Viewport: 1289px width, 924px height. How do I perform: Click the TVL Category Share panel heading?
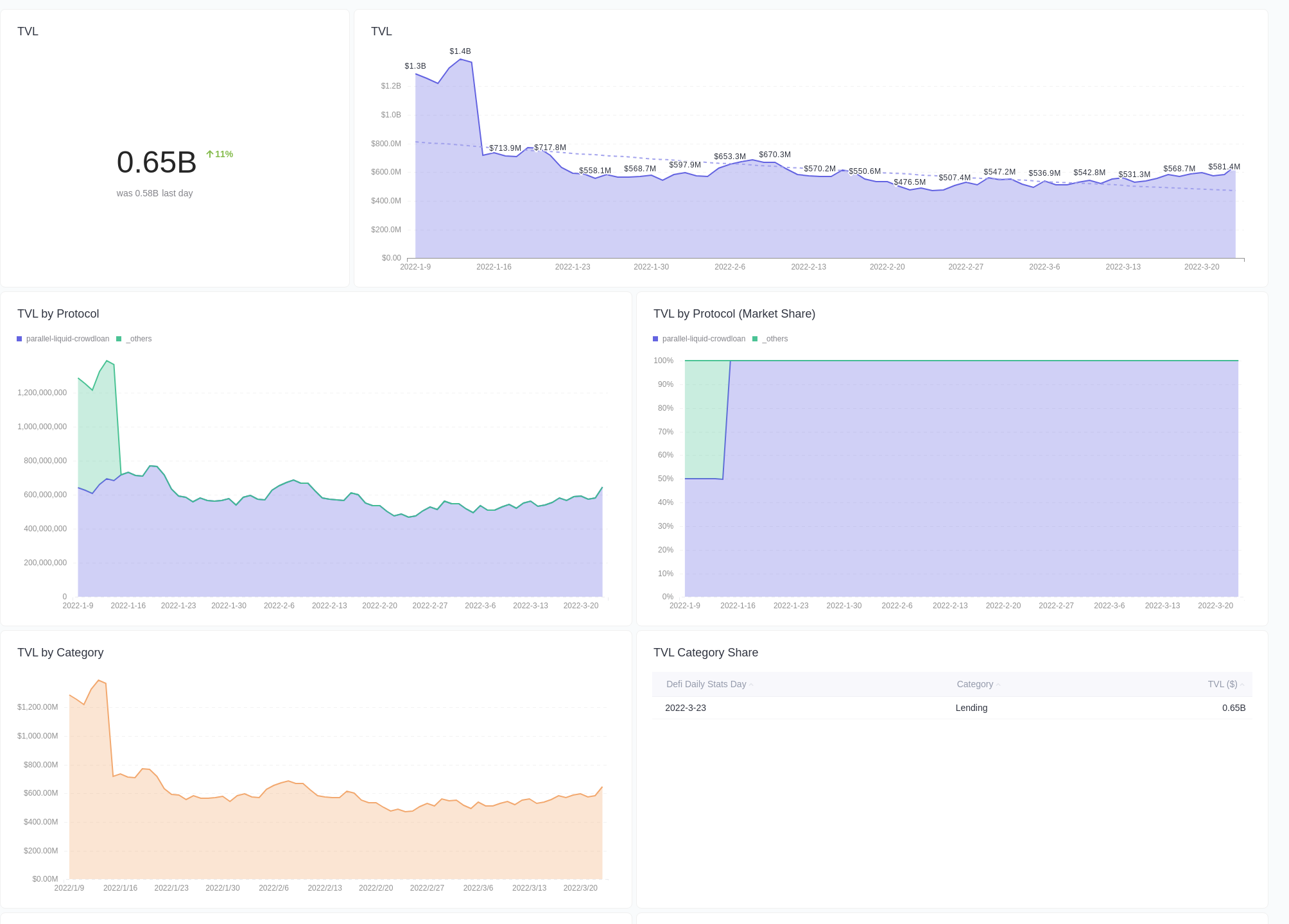[705, 653]
